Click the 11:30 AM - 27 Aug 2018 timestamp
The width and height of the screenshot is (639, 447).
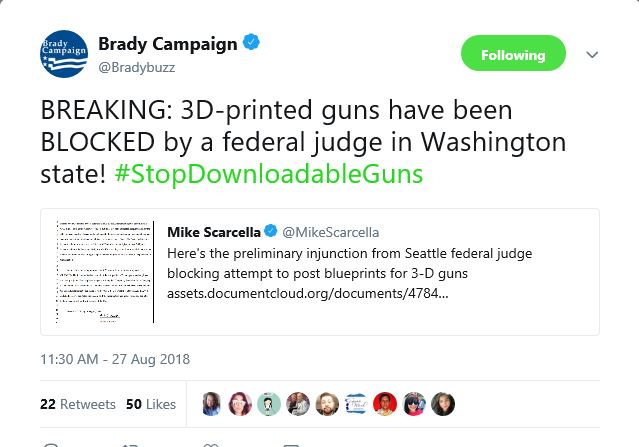point(115,359)
